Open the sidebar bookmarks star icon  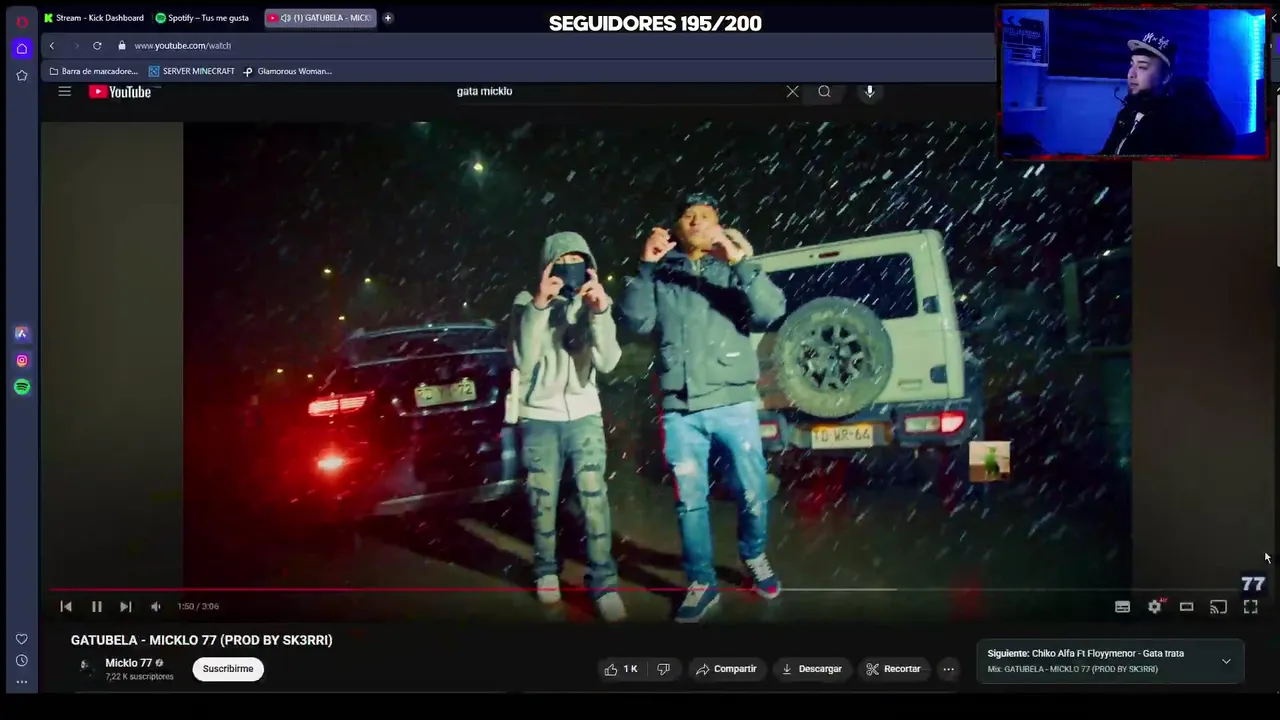click(21, 75)
